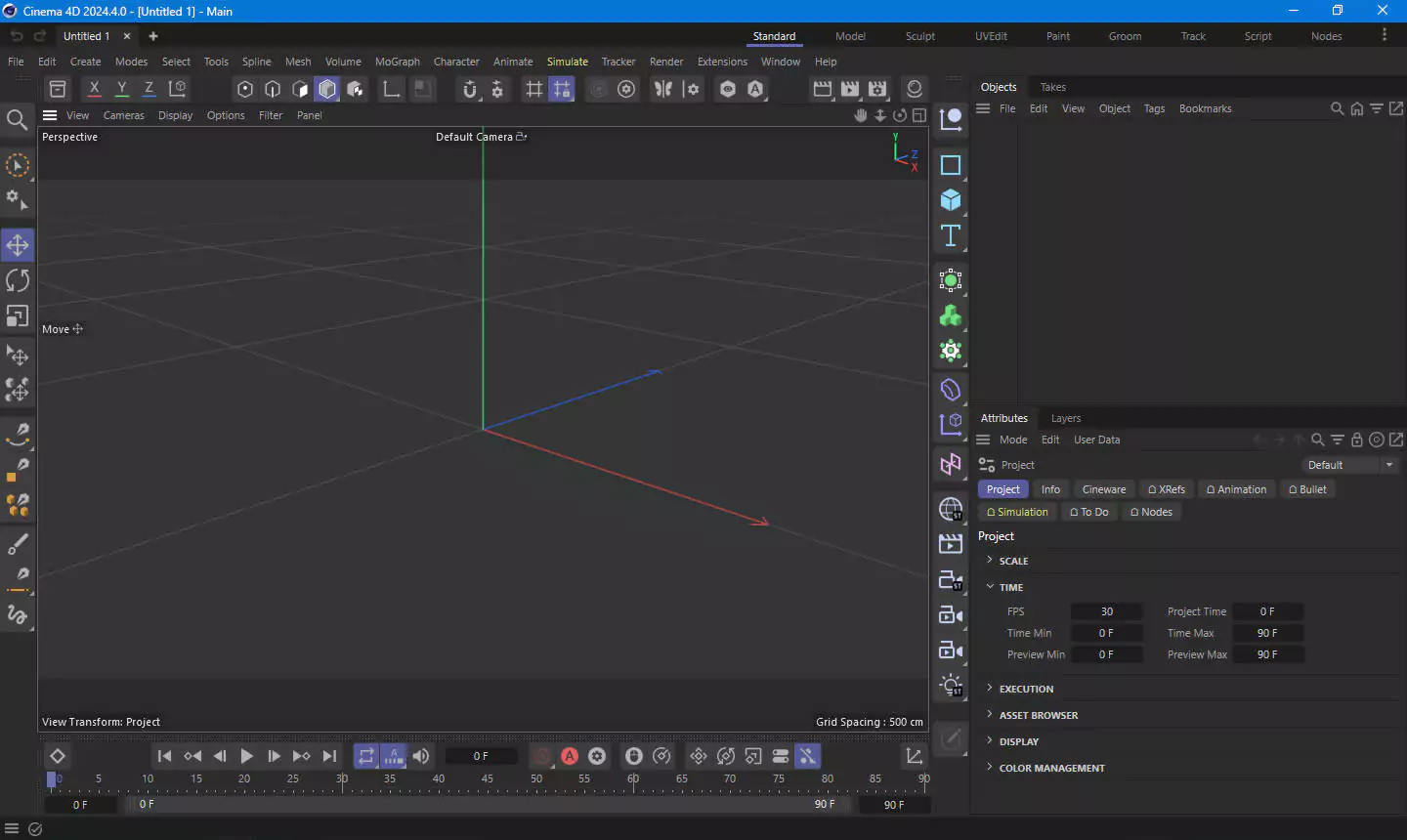The height and width of the screenshot is (840, 1407).
Task: Click the Info button in Attributes
Action: [1050, 488]
